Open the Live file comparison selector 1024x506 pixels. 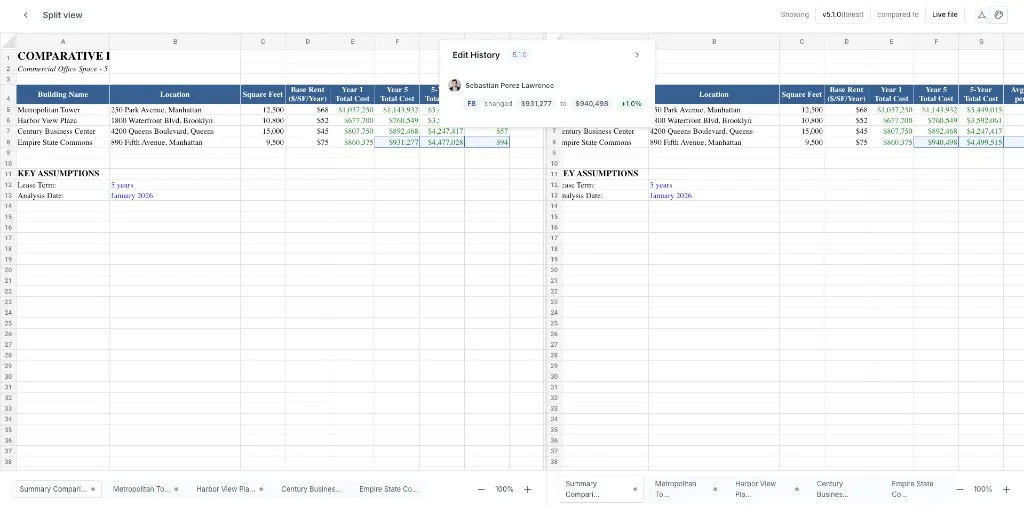point(944,14)
